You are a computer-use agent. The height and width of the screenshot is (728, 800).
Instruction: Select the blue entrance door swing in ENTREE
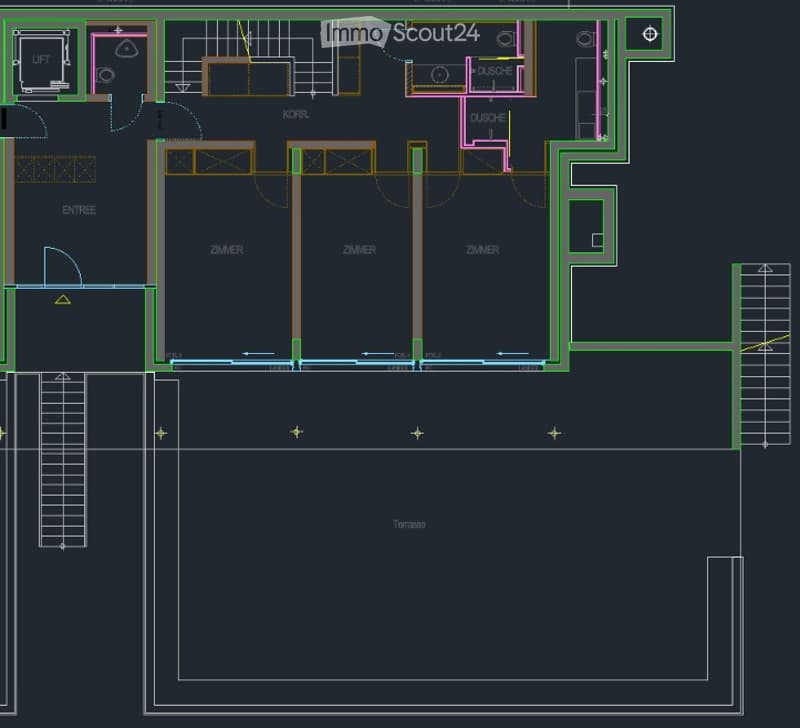point(63,267)
